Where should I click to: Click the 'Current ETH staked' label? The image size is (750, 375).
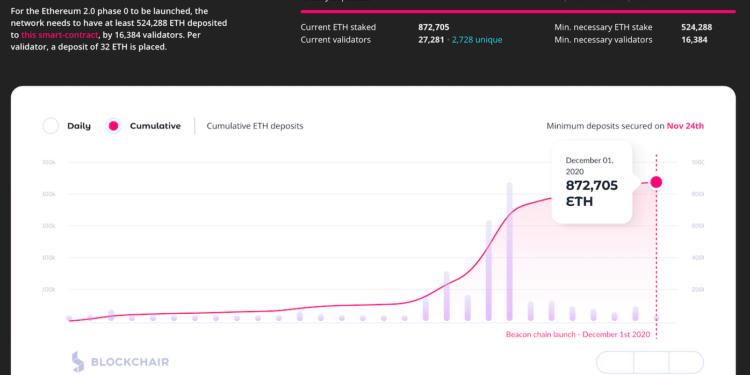tap(338, 27)
